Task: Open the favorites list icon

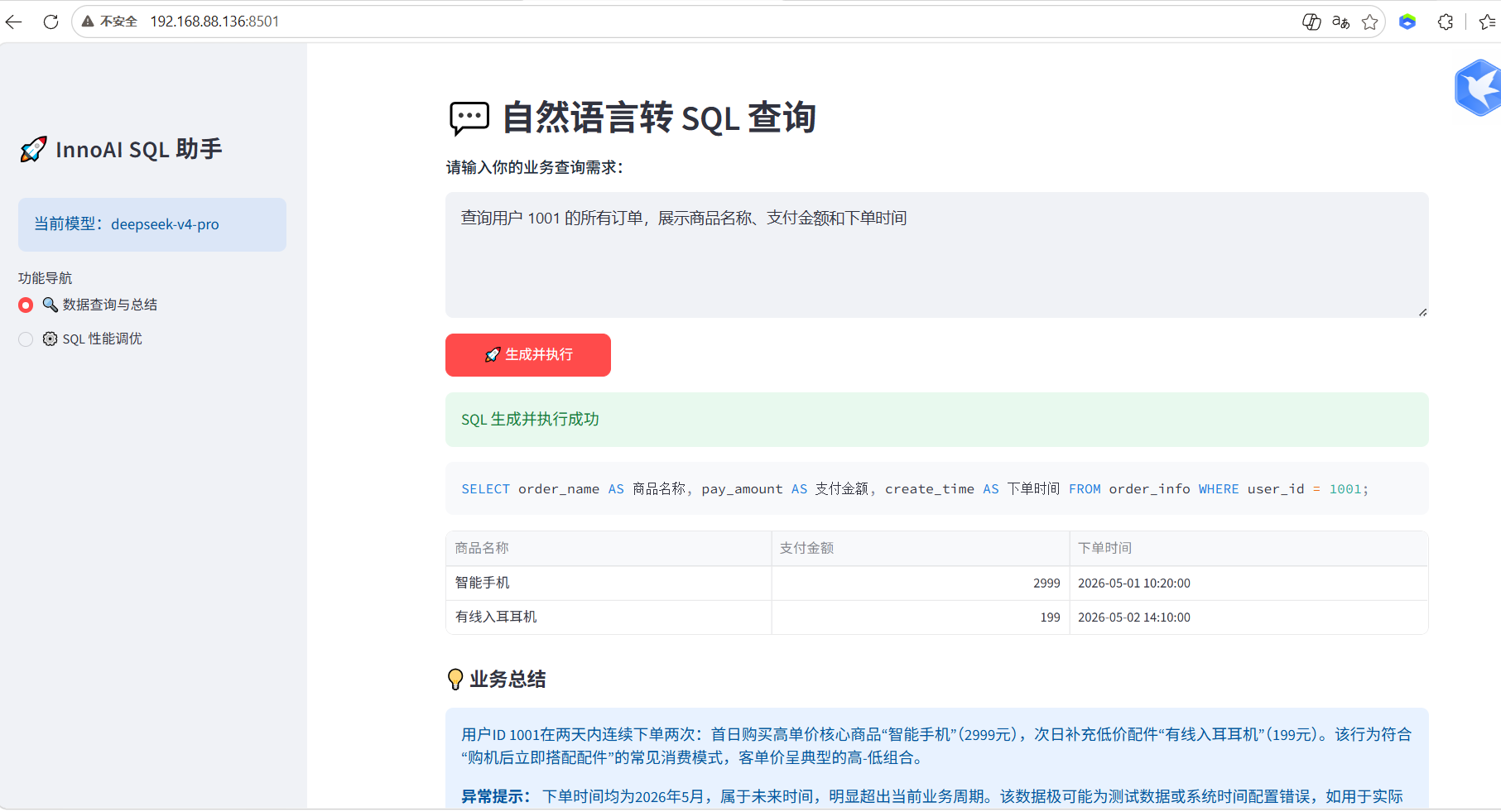Action: pos(1488,22)
